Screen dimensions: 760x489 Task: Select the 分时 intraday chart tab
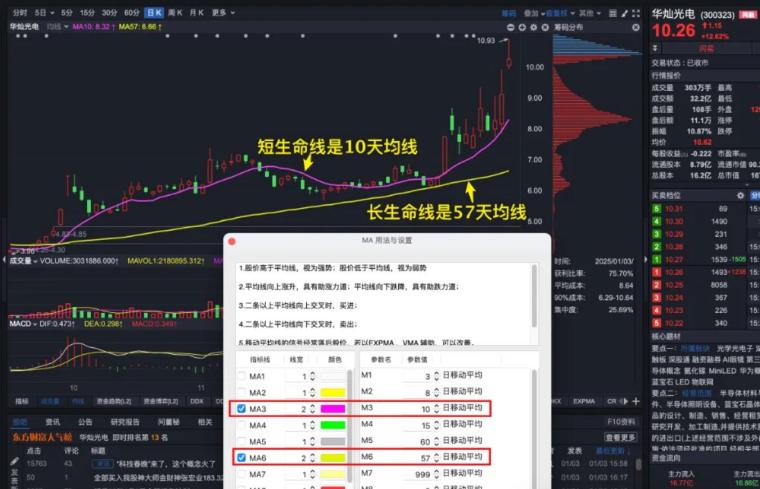click(19, 13)
